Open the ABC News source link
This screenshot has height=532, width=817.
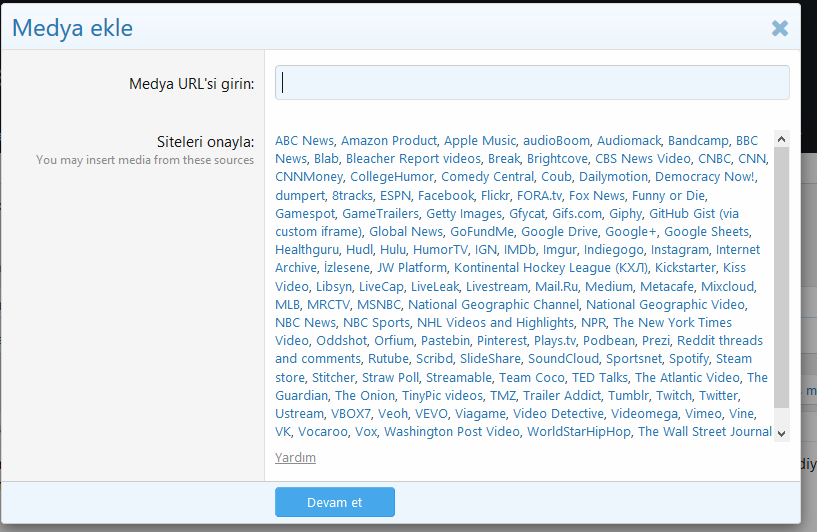[x=305, y=141]
